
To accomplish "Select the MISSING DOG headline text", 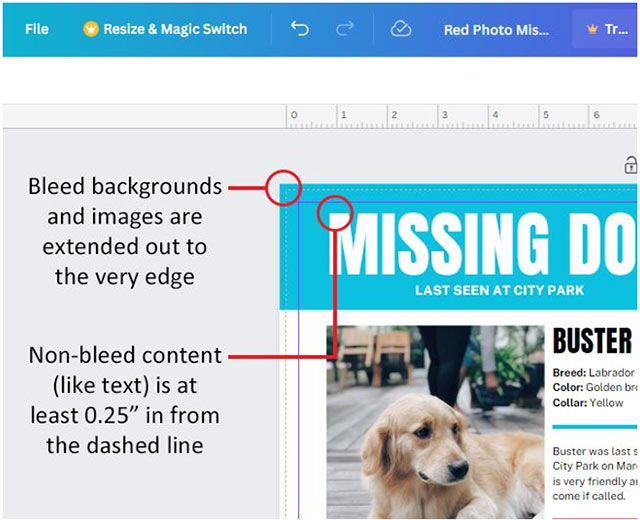I will (x=480, y=243).
